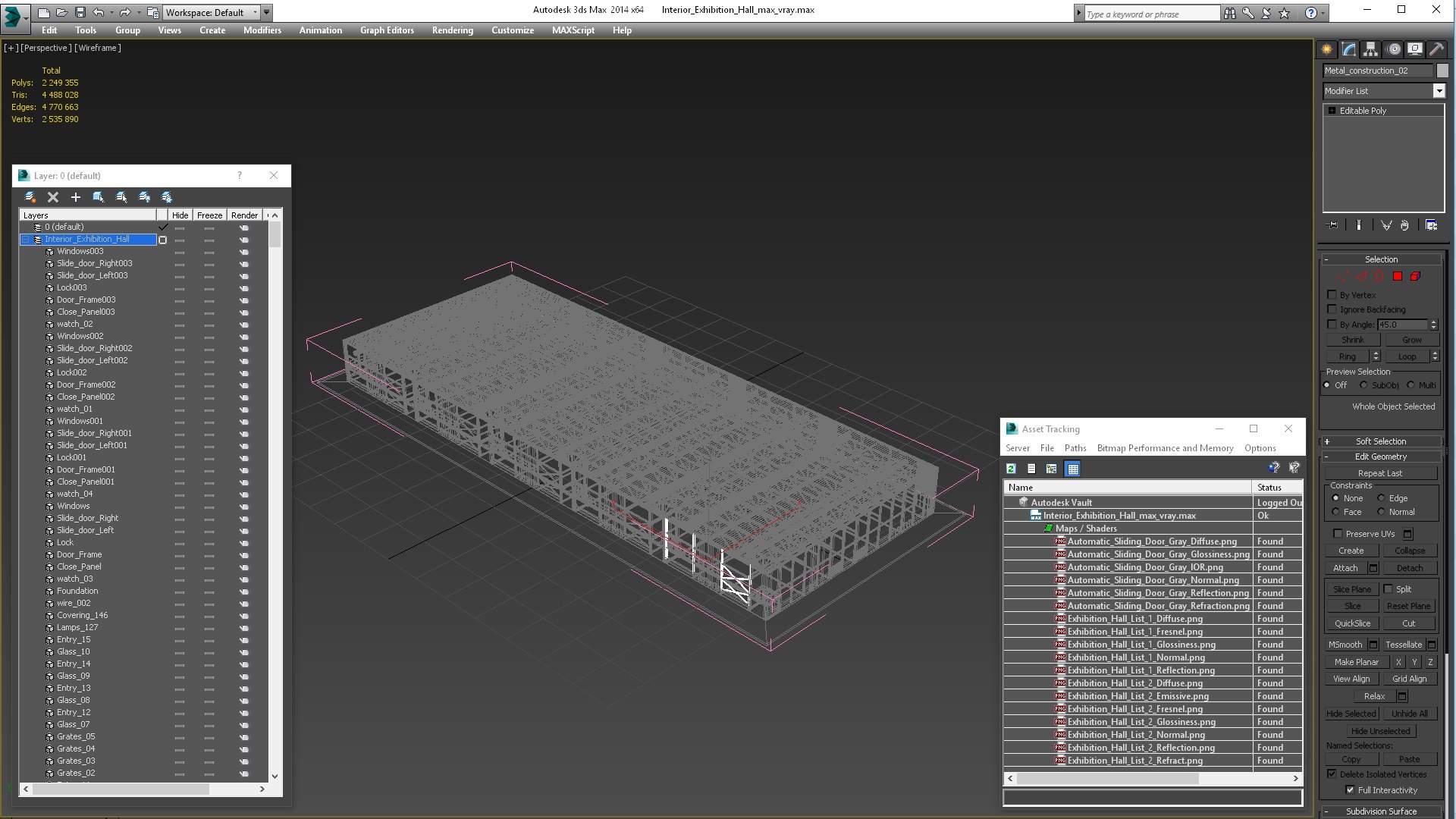
Task: Select SubObj preview selection radio
Action: (x=1364, y=385)
